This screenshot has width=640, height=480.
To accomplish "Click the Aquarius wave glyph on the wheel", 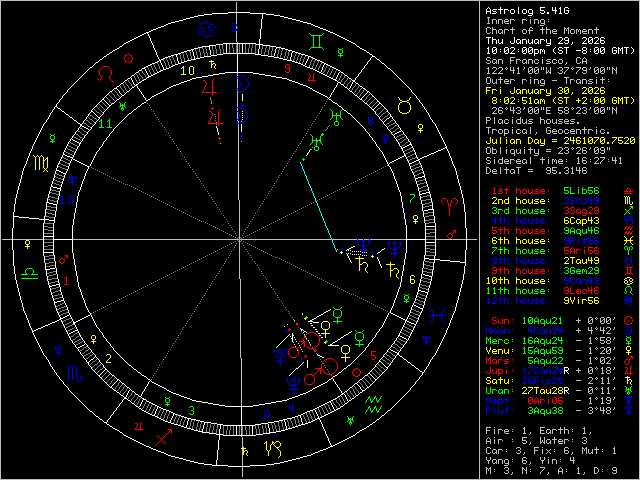I will (374, 405).
